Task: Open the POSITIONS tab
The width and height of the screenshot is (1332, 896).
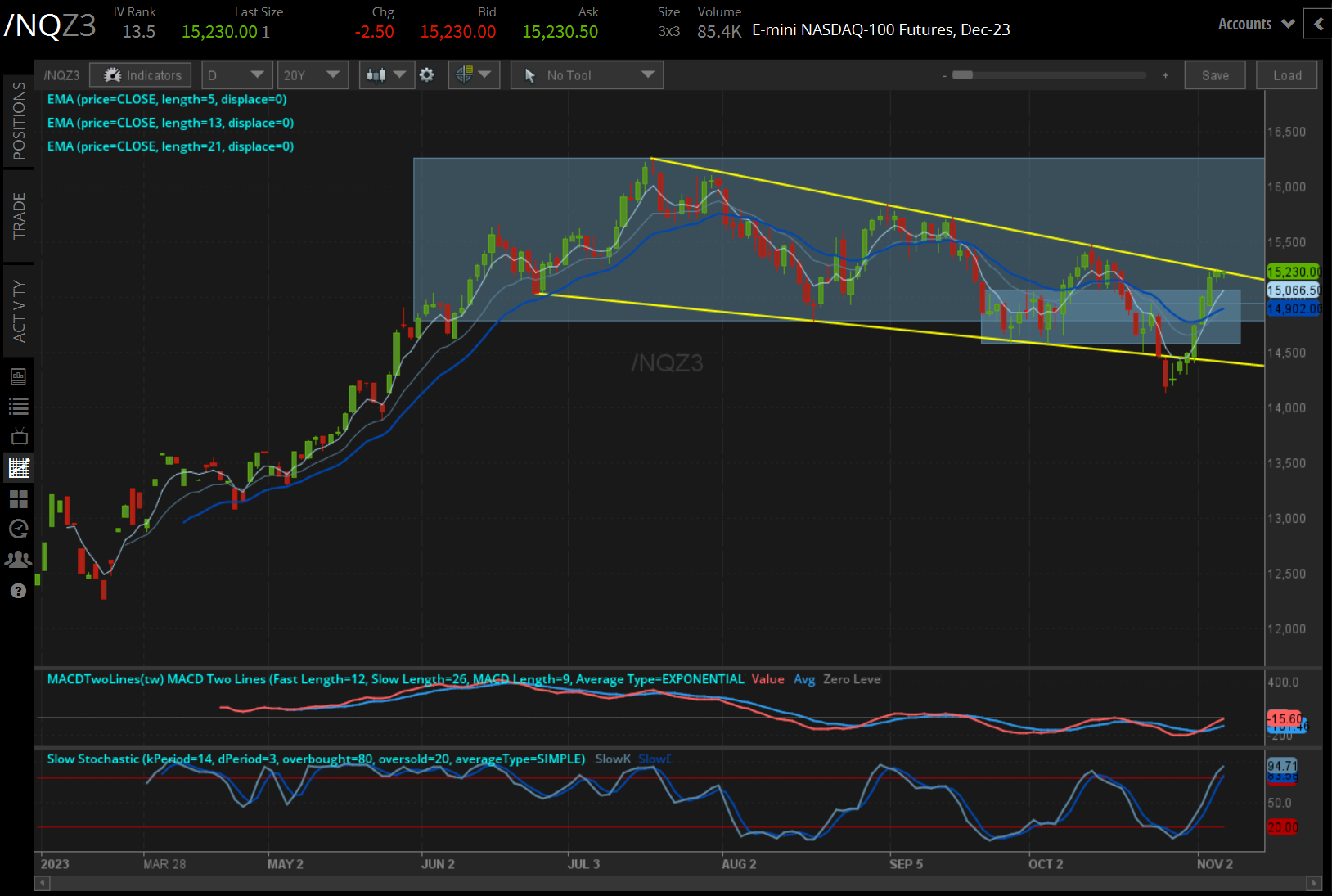Action: [19, 121]
